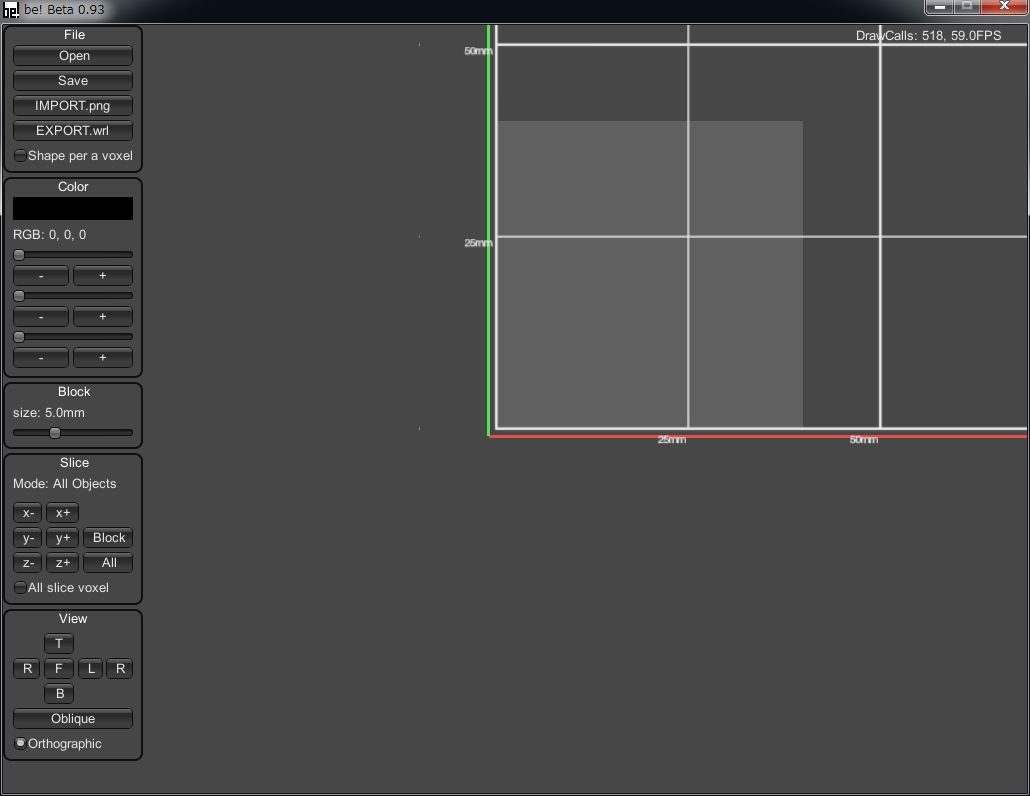Switch to top view with T
Viewport: 1030px width, 796px height.
pyautogui.click(x=59, y=644)
